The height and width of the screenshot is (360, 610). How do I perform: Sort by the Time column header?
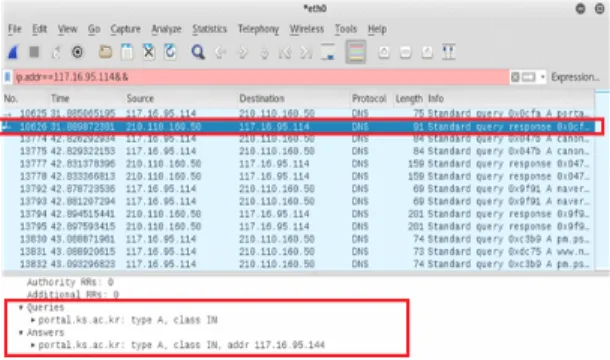87,98
